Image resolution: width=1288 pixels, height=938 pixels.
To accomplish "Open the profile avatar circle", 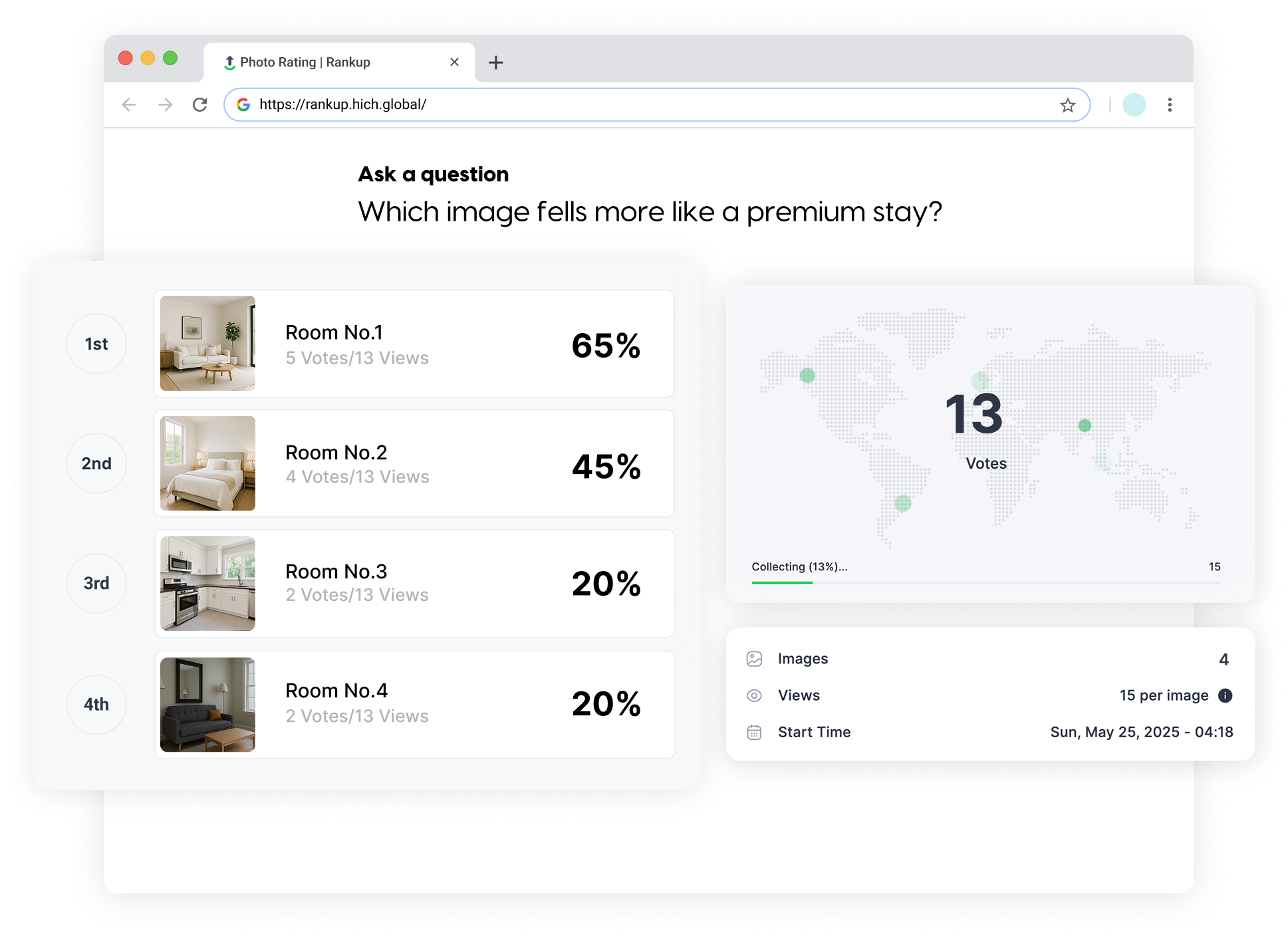I will [1134, 104].
